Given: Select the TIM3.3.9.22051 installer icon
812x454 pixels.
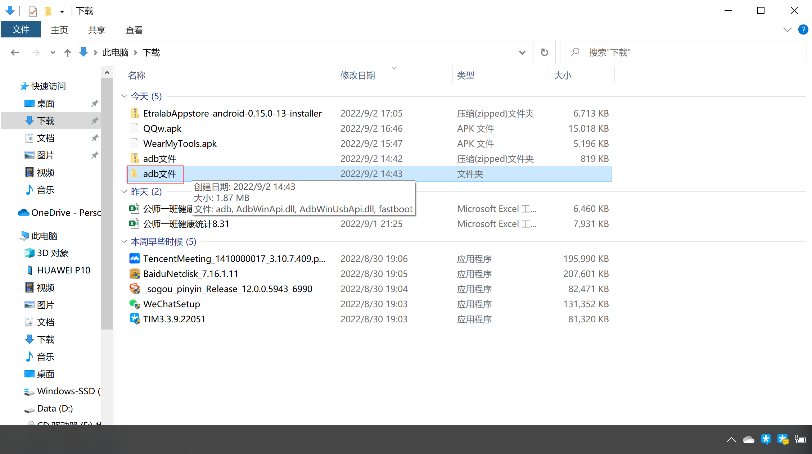Looking at the screenshot, I should tap(135, 318).
